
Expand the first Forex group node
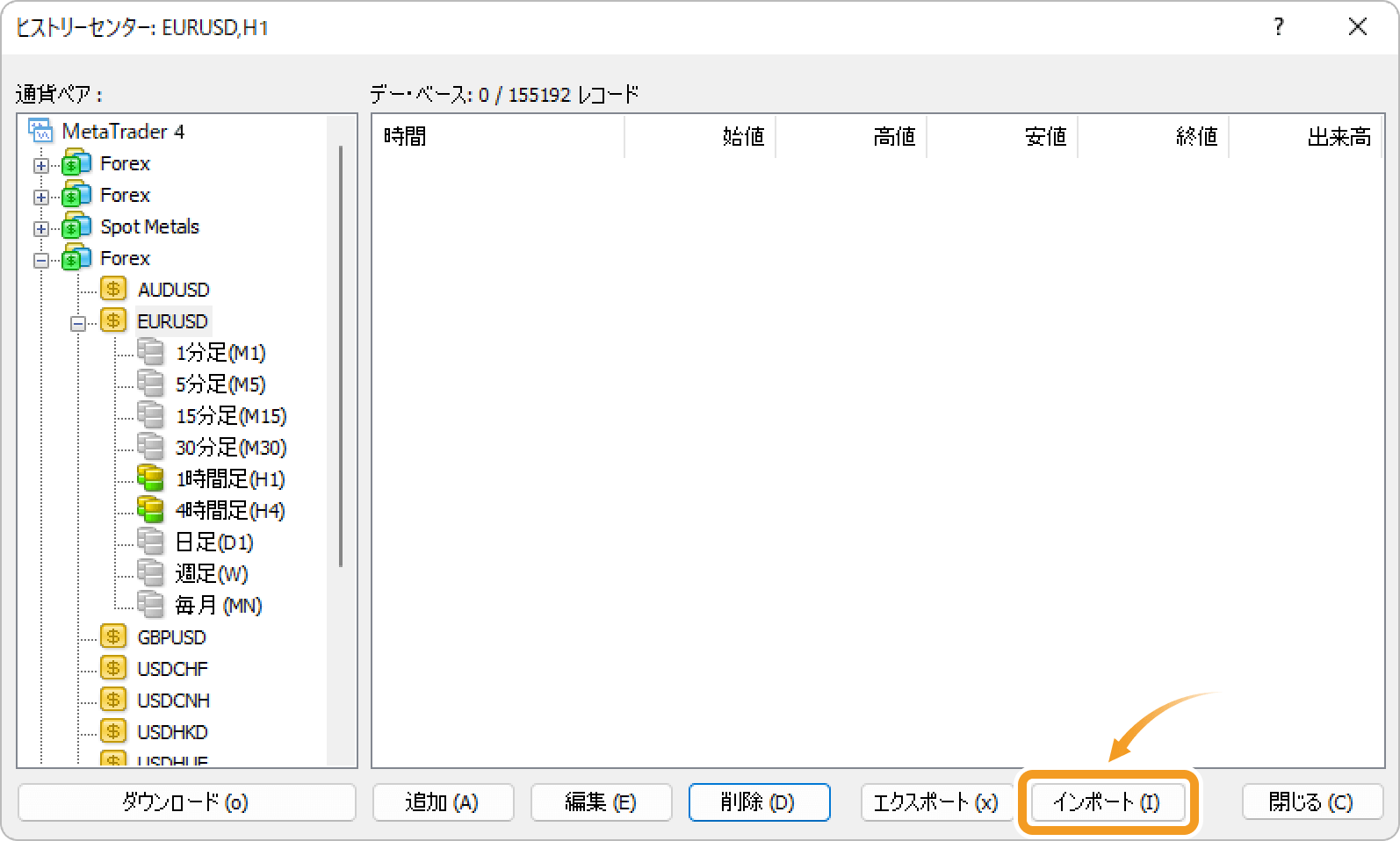point(40,165)
